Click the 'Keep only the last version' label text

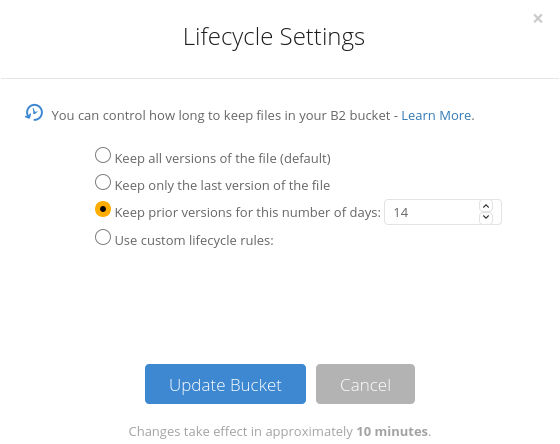[222, 185]
